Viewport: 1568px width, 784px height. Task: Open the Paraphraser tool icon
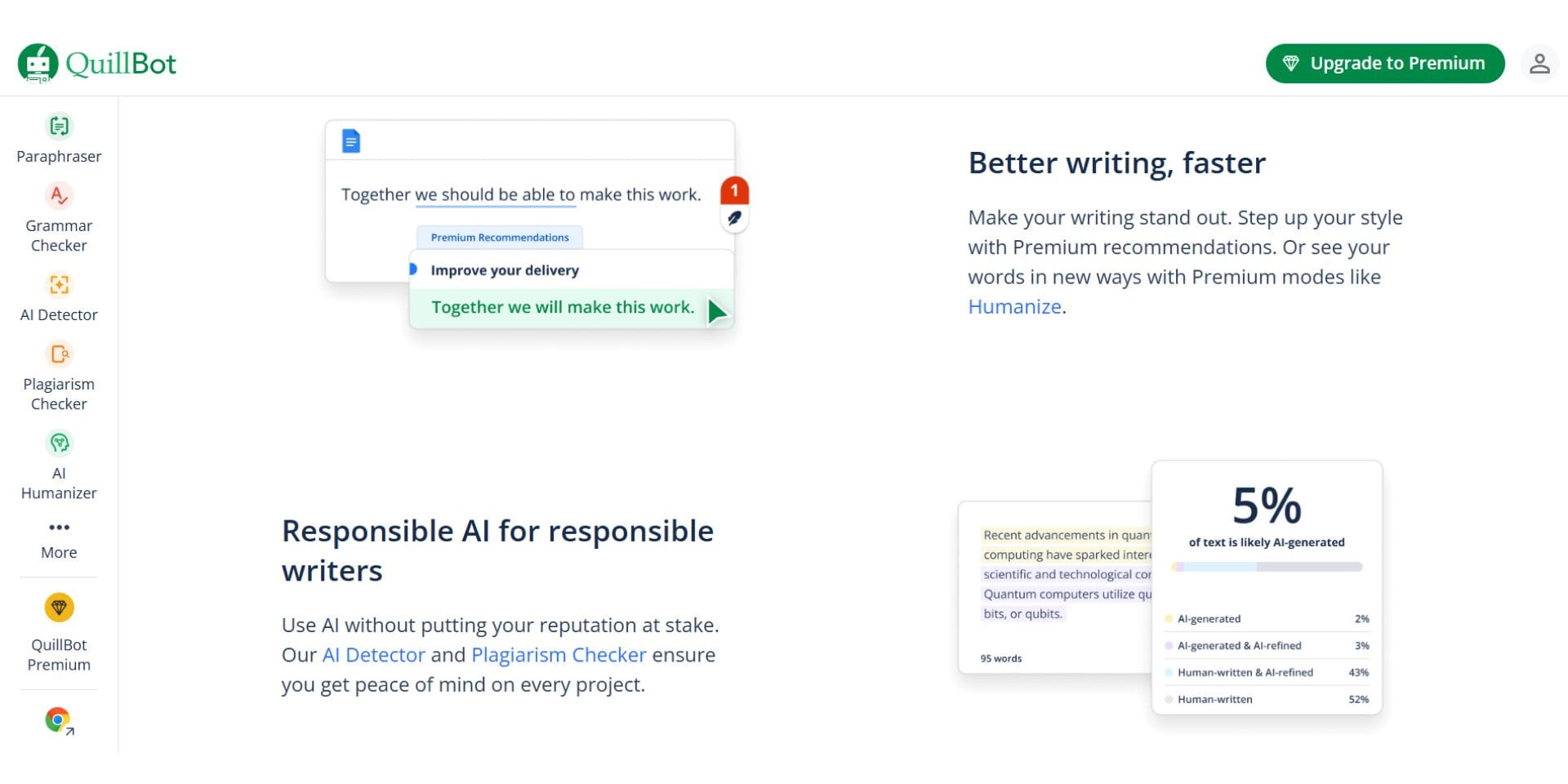click(x=59, y=127)
